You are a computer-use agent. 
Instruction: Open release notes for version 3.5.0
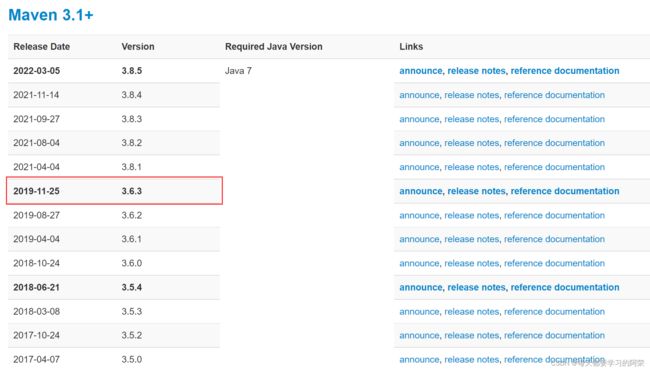[472, 360]
